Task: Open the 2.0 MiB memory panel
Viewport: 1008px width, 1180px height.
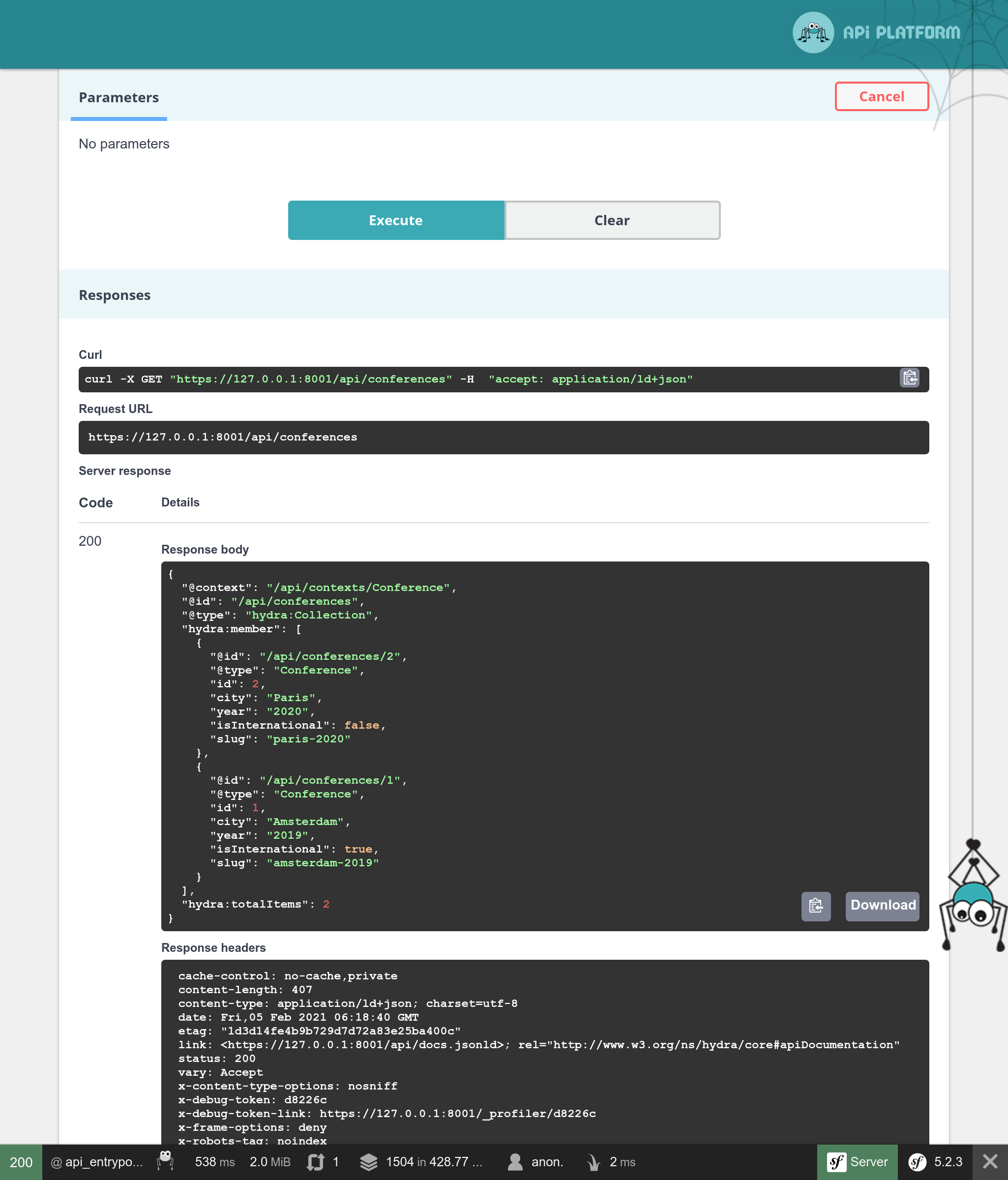Action: pos(270,1162)
